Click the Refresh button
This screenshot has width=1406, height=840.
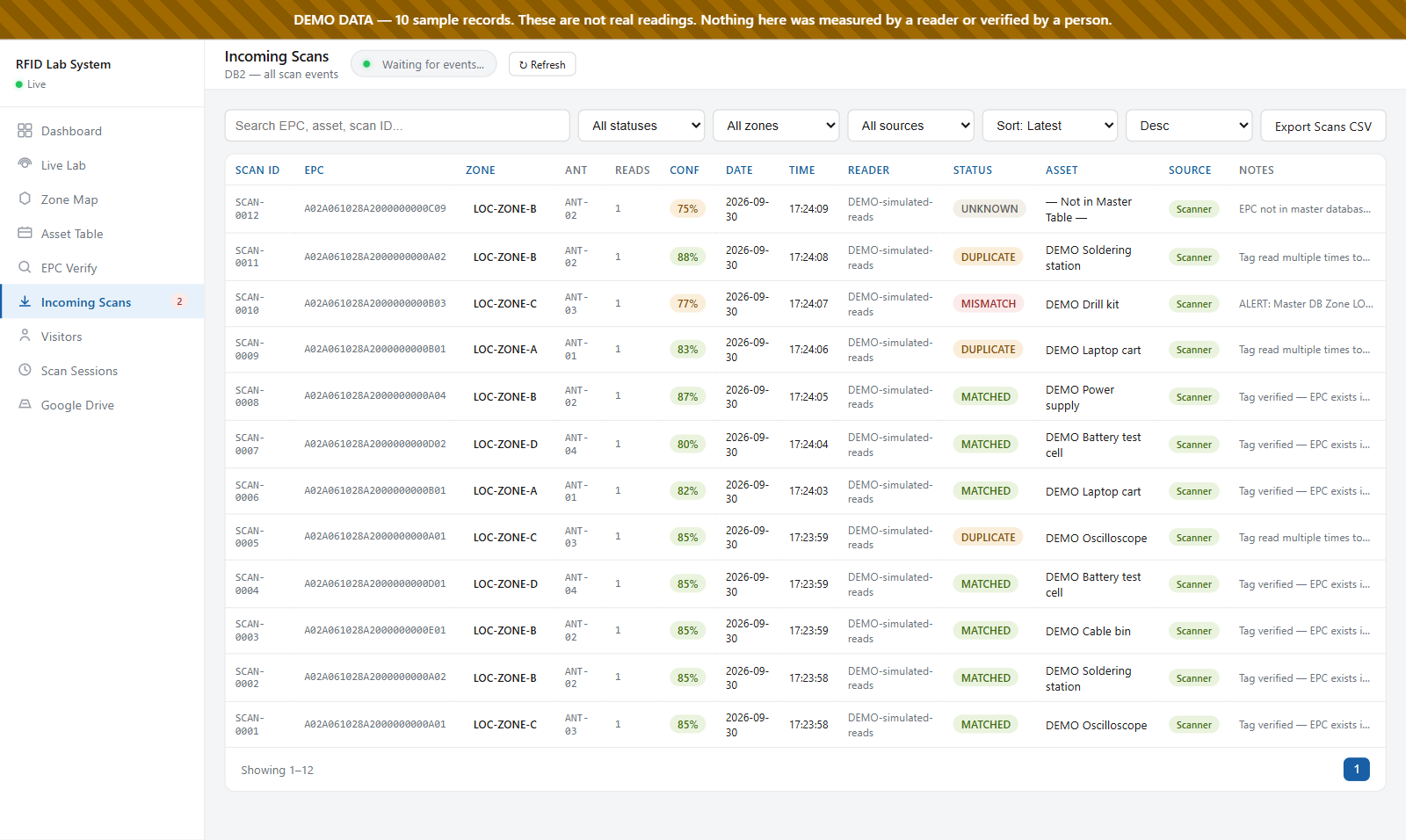point(542,64)
